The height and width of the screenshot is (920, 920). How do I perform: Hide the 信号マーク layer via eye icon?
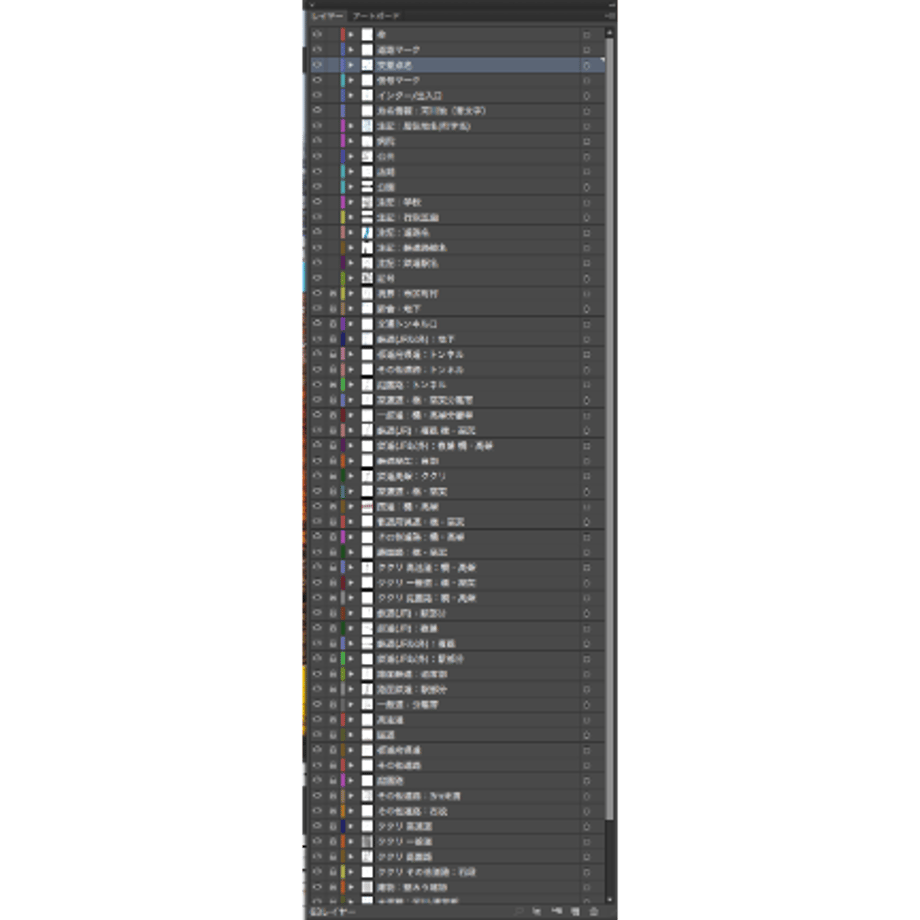point(317,80)
